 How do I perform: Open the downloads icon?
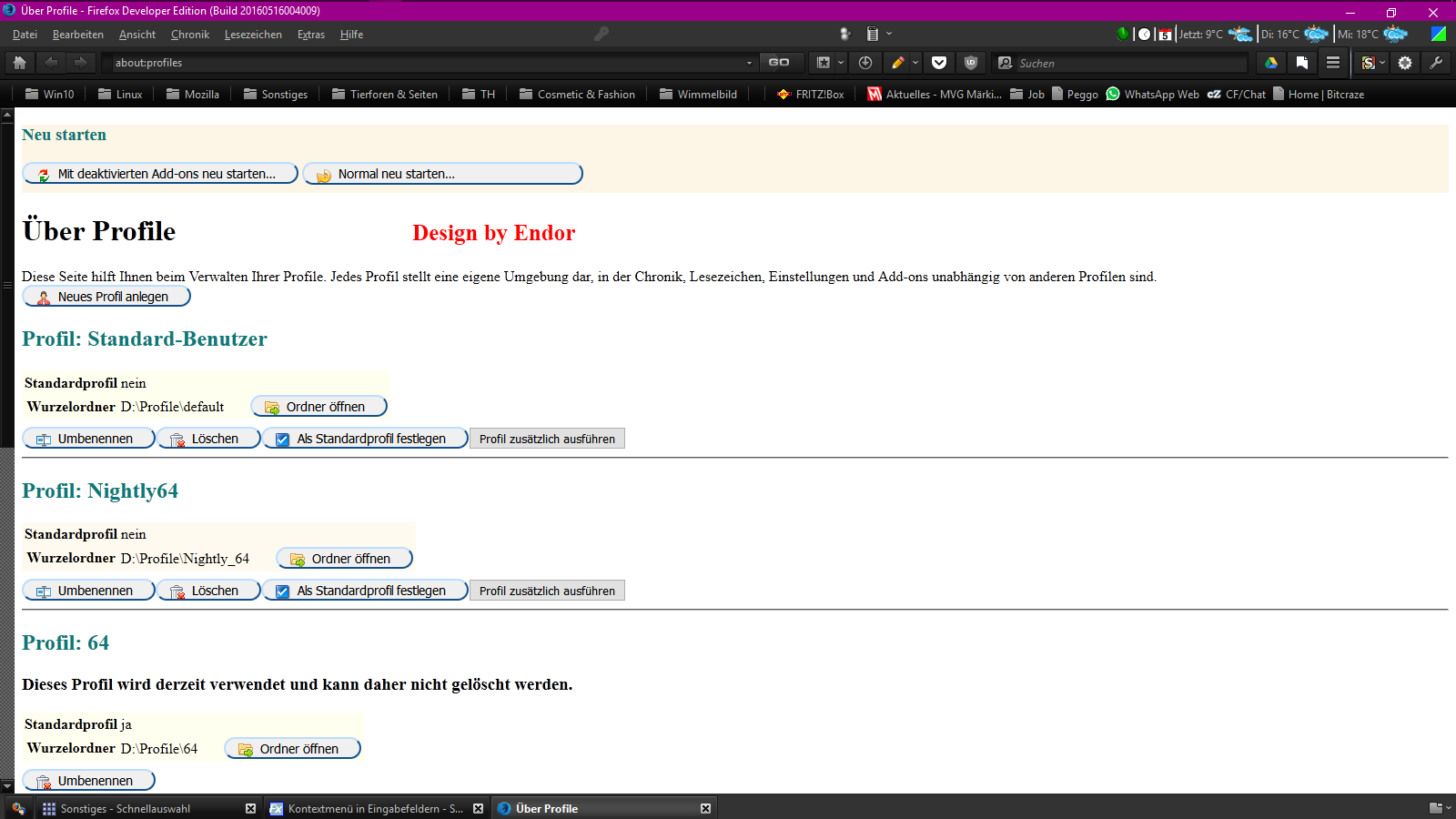(x=865, y=63)
